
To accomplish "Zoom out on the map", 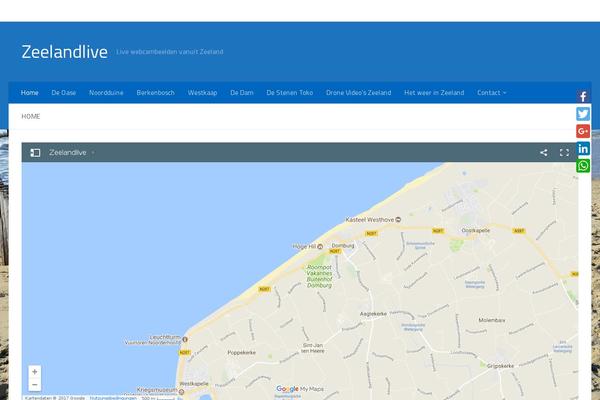I will [34, 384].
